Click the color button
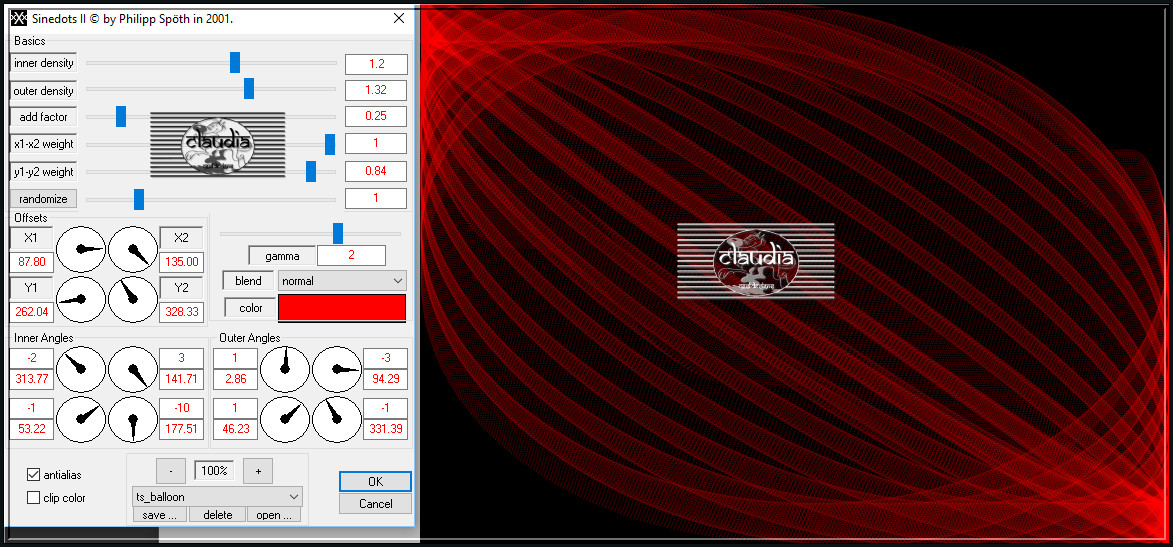This screenshot has height=547, width=1173. tap(250, 308)
